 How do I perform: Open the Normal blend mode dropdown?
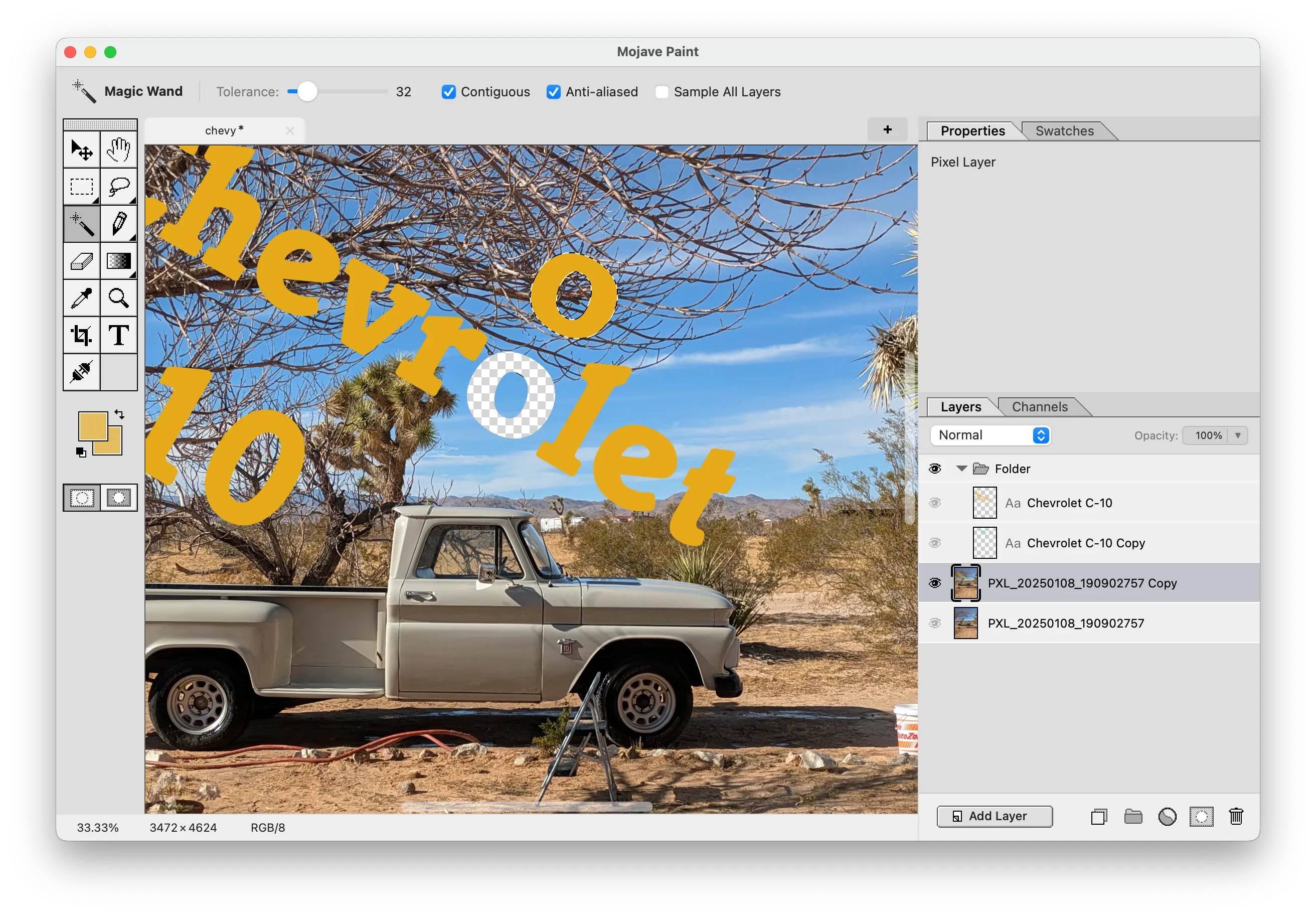[991, 436]
